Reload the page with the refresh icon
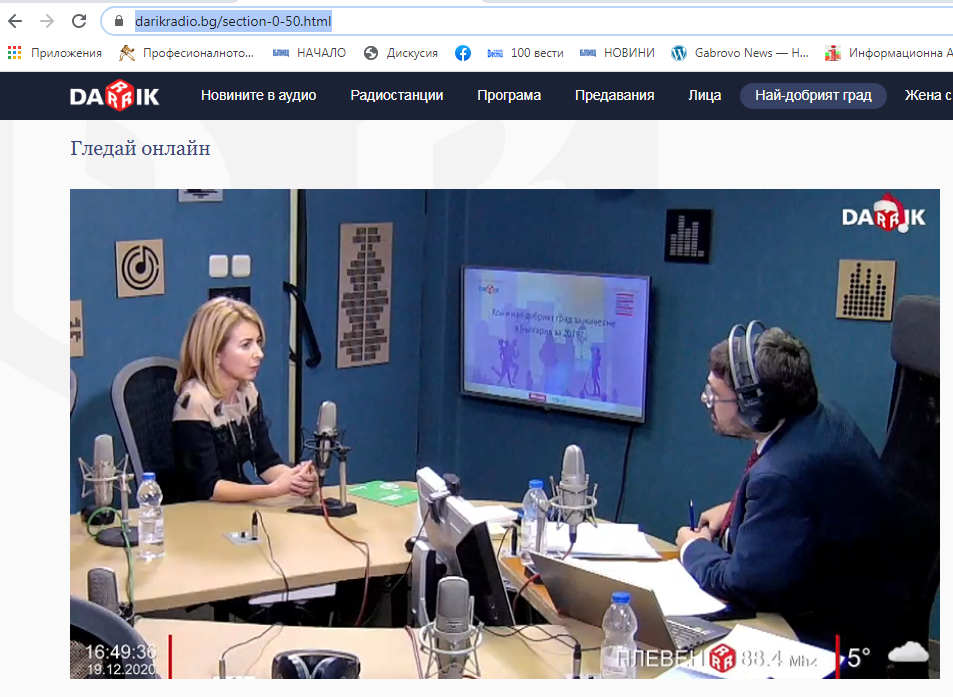This screenshot has height=697, width=953. point(79,21)
